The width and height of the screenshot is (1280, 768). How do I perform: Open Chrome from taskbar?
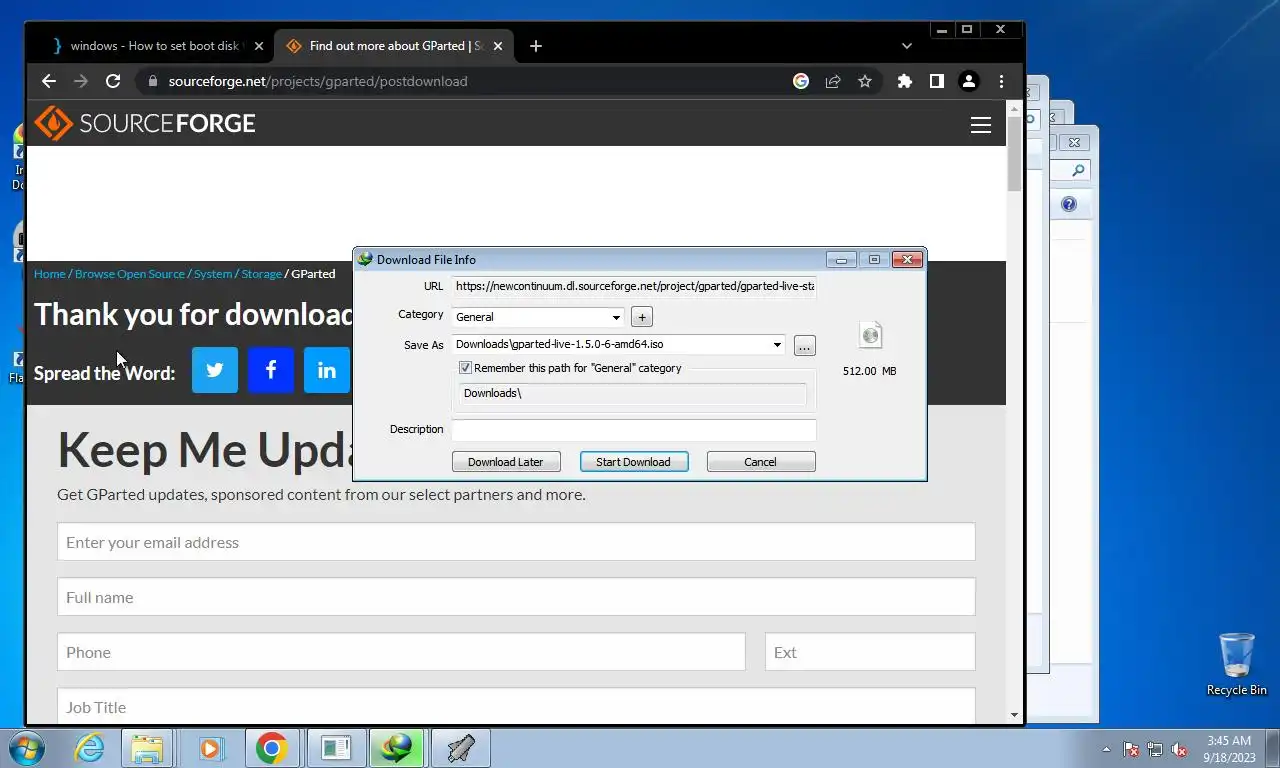tap(271, 748)
